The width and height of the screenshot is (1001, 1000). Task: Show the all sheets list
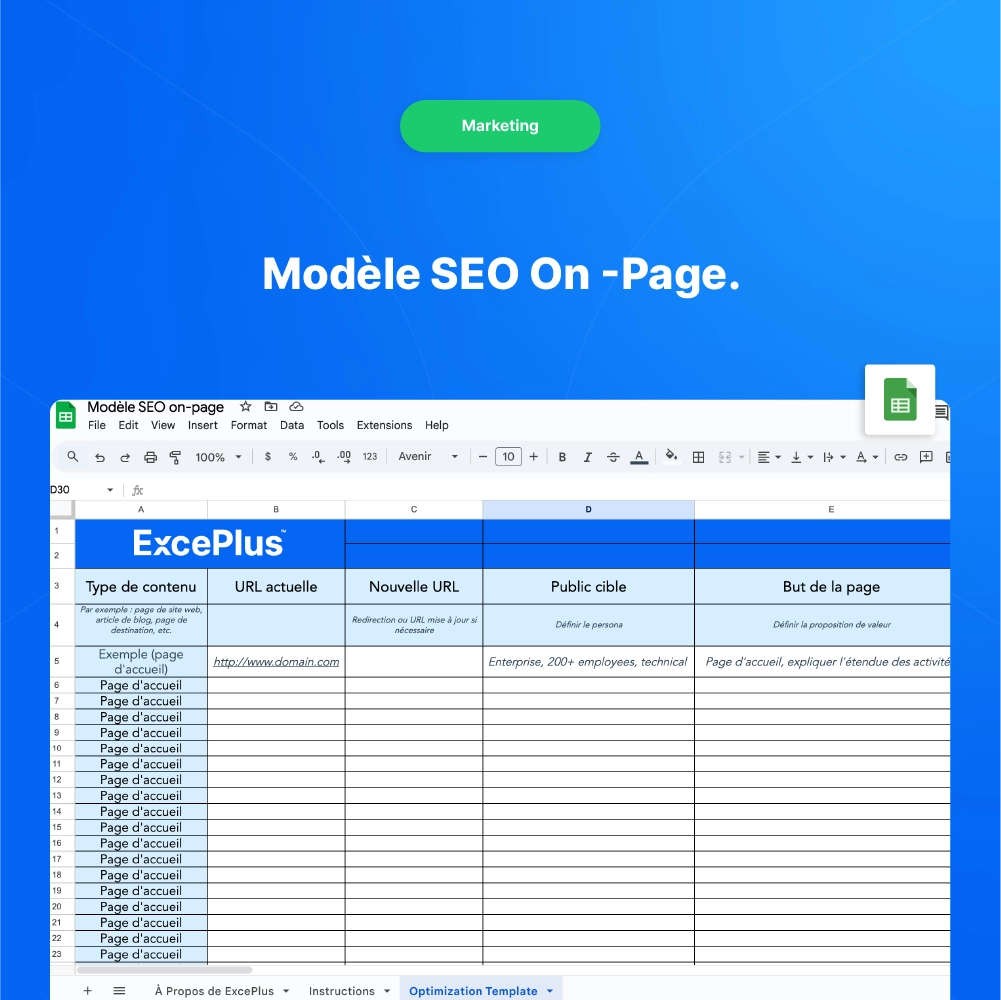tap(119, 990)
